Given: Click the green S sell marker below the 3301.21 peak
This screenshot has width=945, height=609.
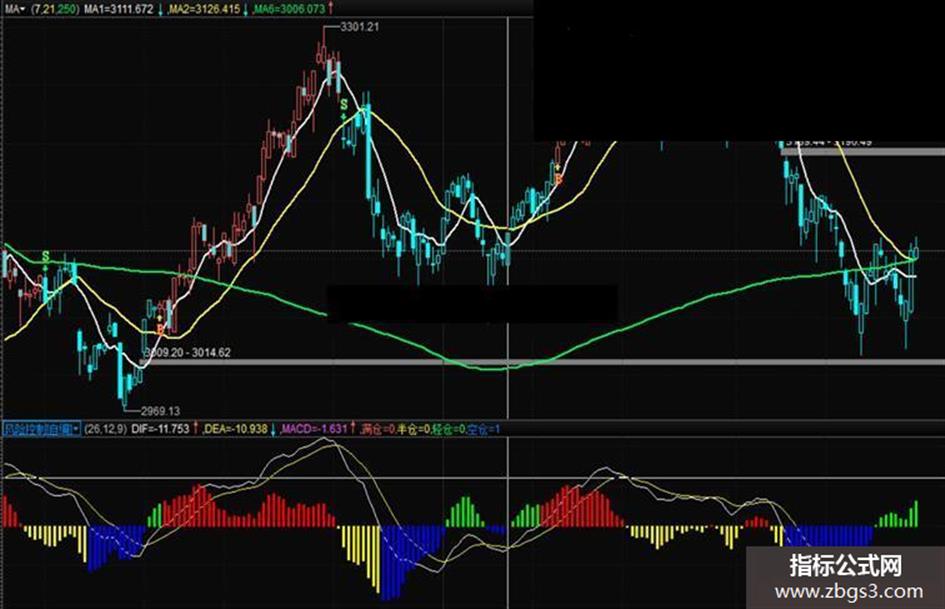Looking at the screenshot, I should (x=344, y=105).
